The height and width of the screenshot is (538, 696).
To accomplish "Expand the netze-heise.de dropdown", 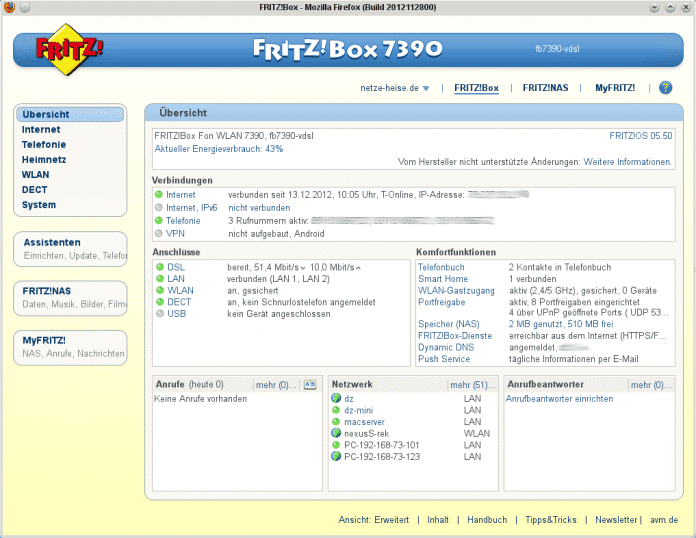I will (395, 88).
